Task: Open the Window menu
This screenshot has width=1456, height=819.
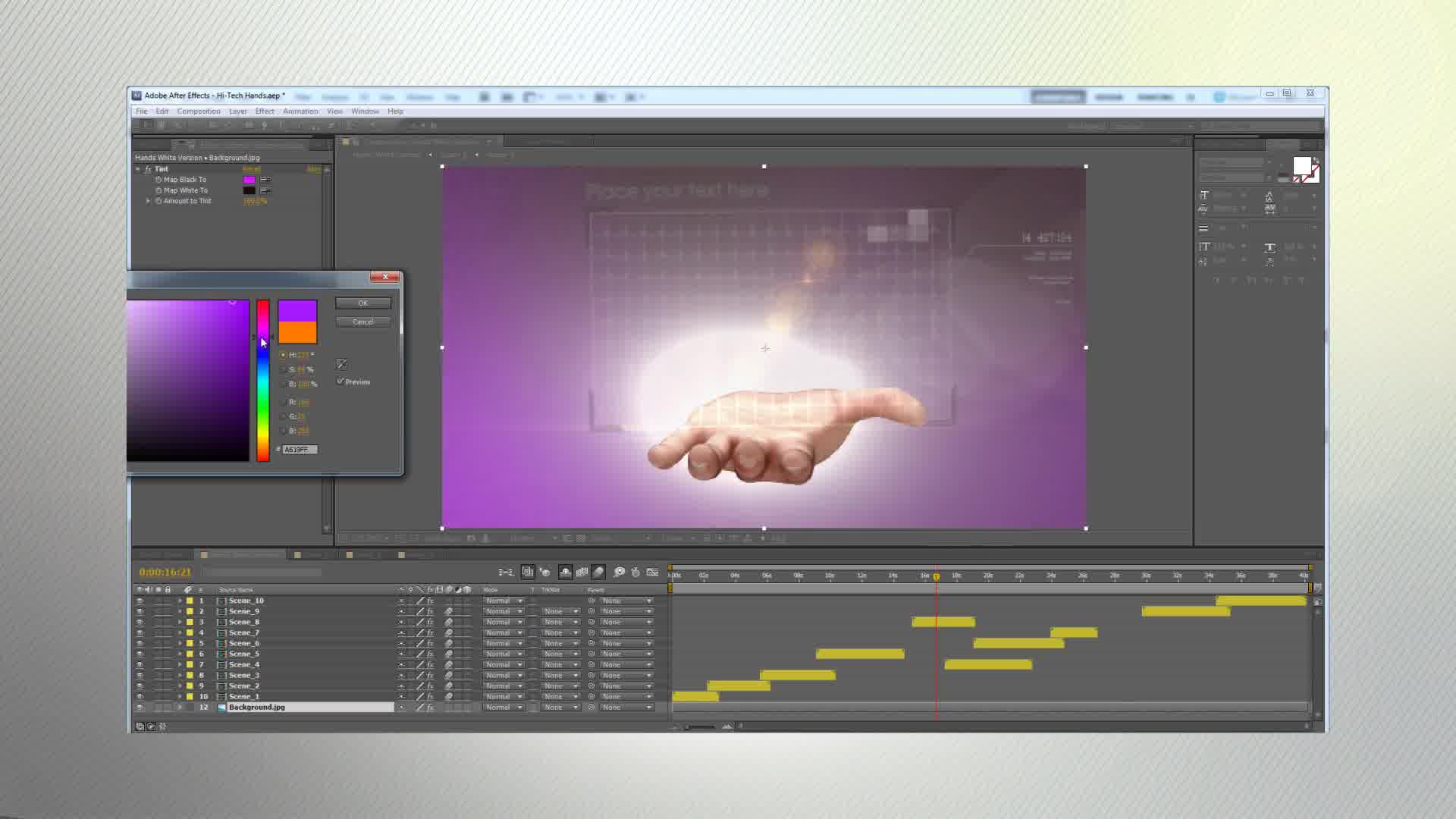Action: 365,111
